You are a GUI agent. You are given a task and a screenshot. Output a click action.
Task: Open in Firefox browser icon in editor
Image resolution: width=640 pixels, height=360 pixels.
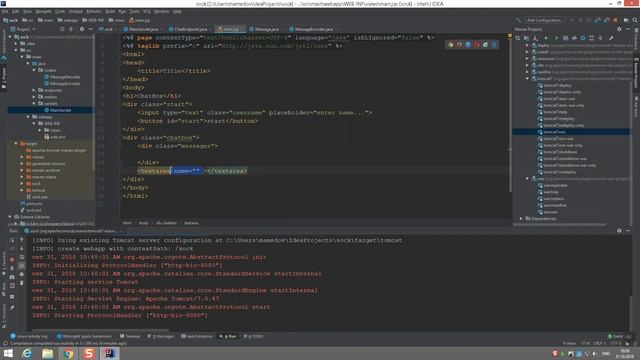[x=460, y=44]
